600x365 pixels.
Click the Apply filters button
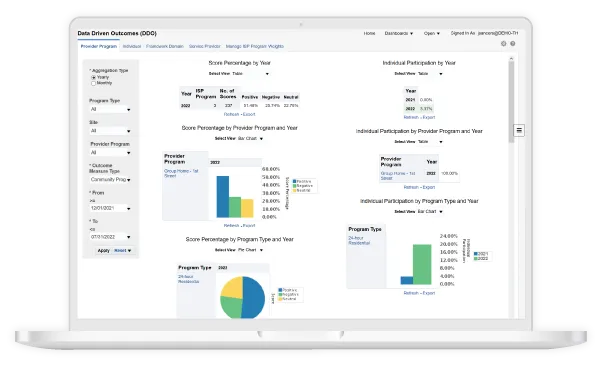tap(104, 251)
